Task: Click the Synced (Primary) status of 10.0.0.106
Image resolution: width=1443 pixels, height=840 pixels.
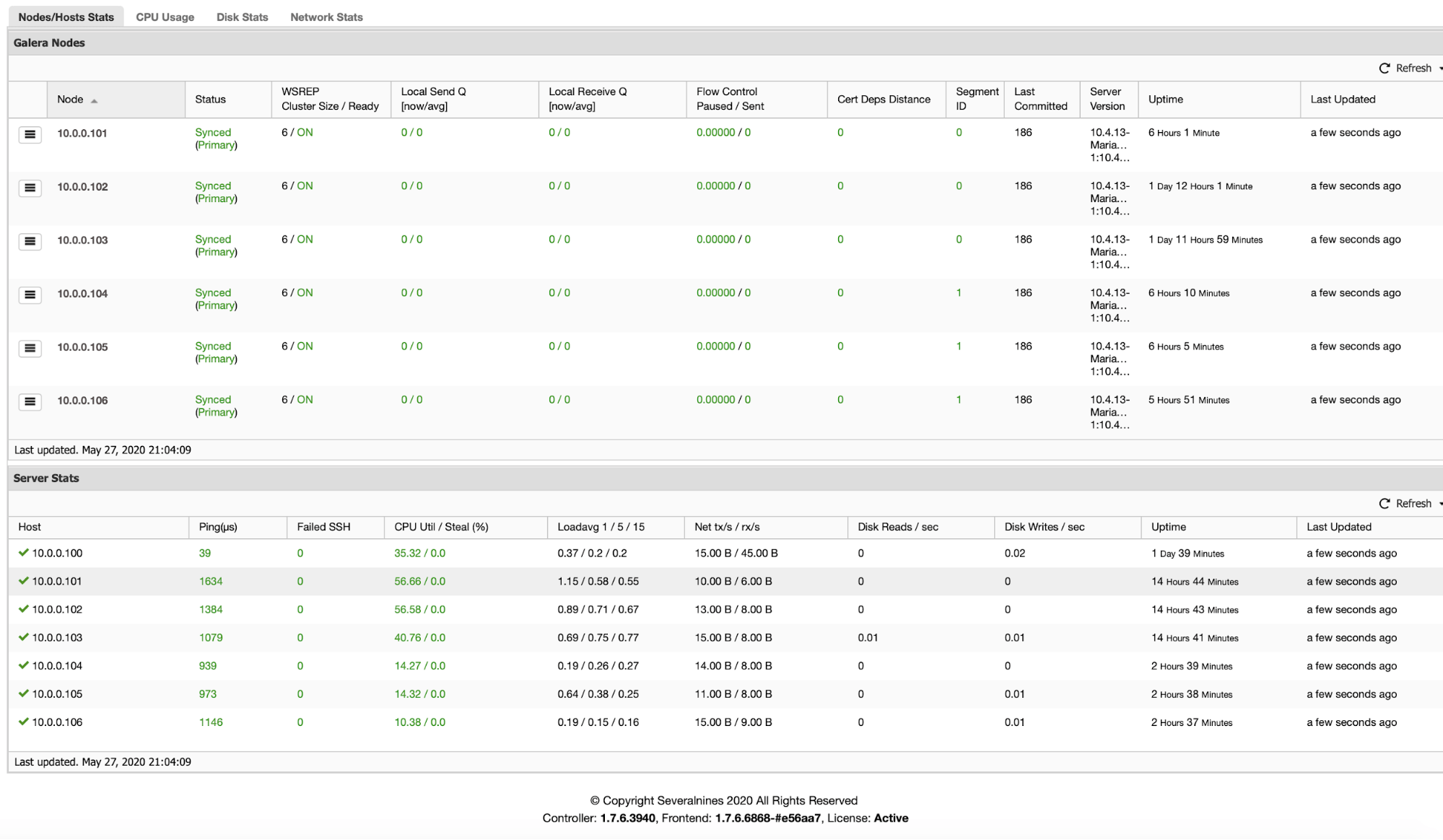Action: pyautogui.click(x=214, y=406)
